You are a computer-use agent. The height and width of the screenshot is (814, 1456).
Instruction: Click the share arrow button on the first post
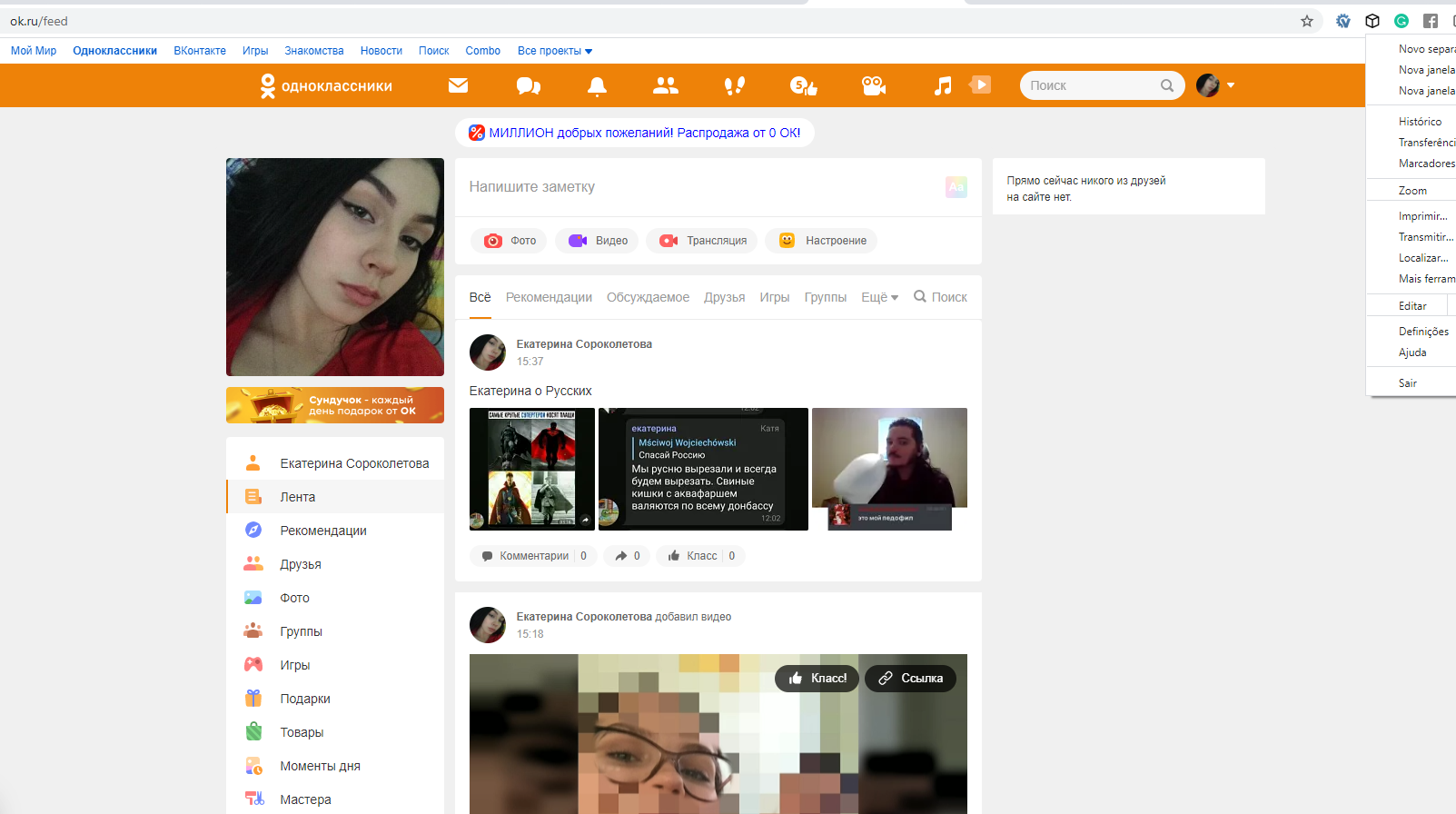point(627,556)
